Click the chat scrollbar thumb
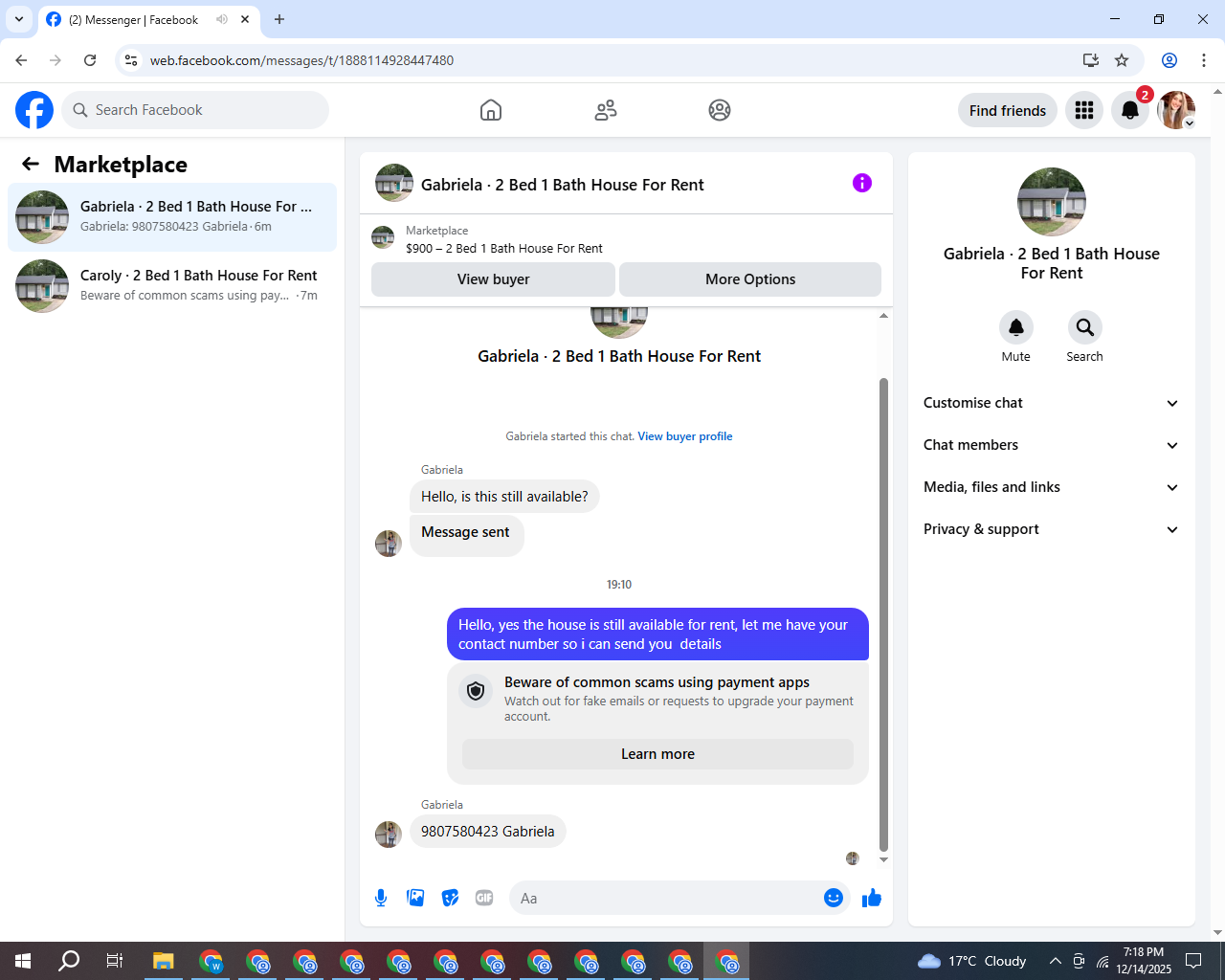 (883, 614)
